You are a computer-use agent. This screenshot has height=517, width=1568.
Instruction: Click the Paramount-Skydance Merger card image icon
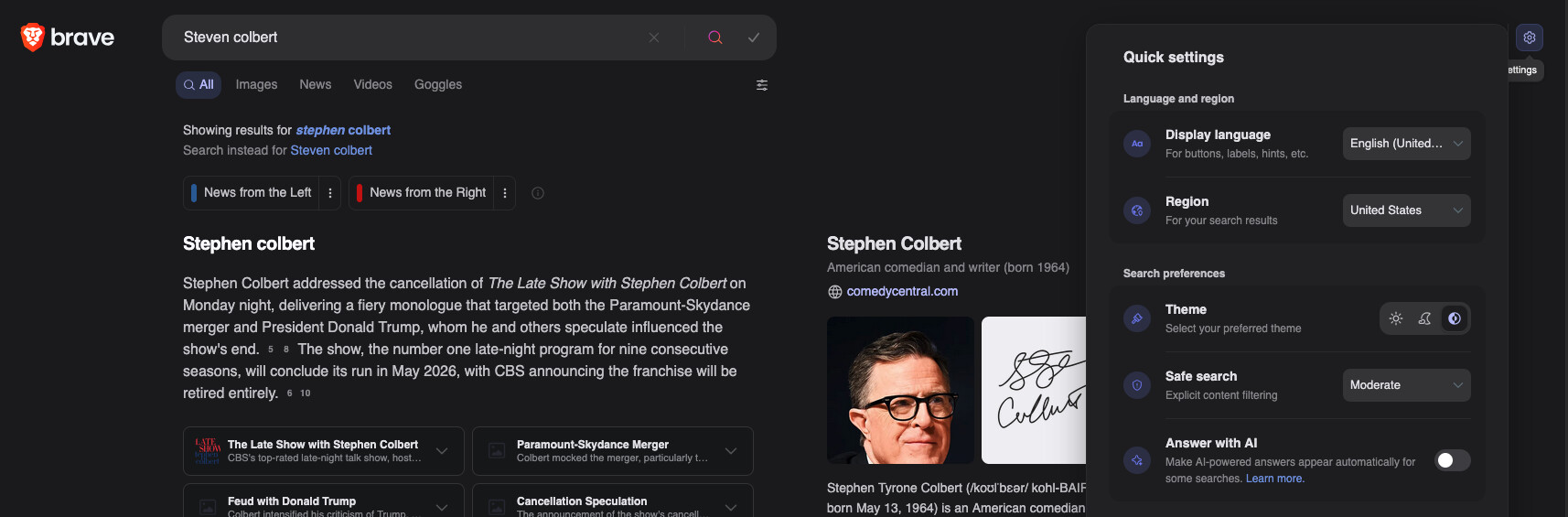coord(497,451)
